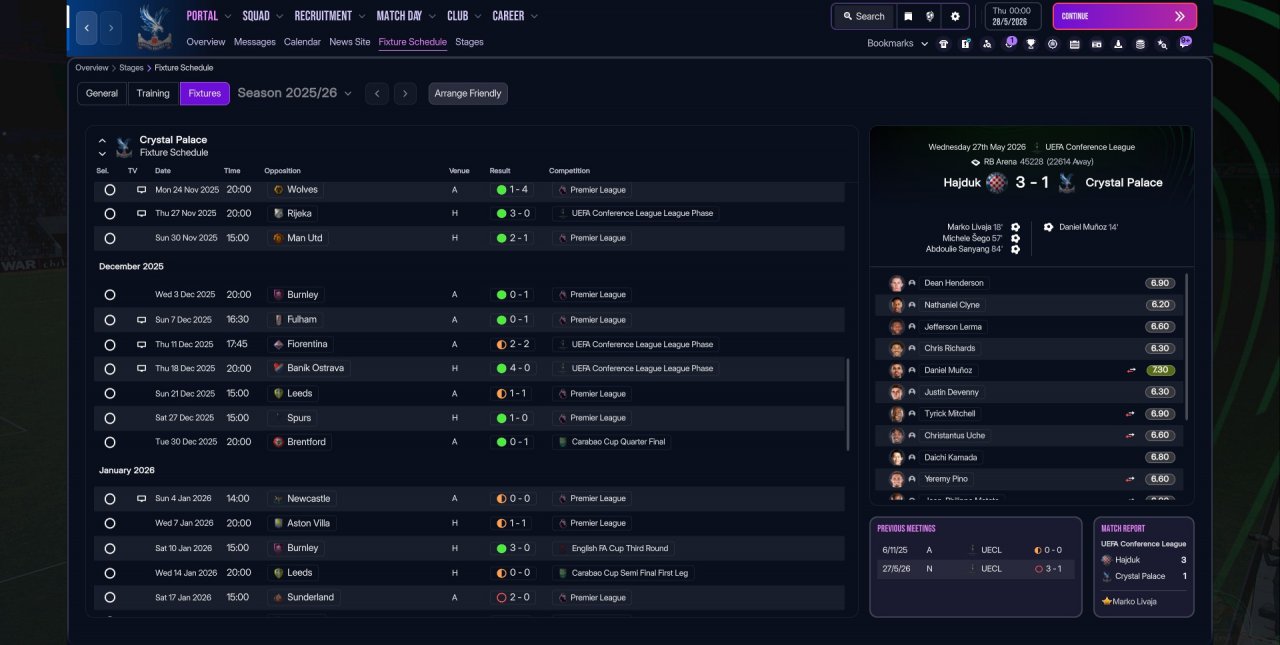
Task: Go to the Stages tab
Action: (x=469, y=42)
